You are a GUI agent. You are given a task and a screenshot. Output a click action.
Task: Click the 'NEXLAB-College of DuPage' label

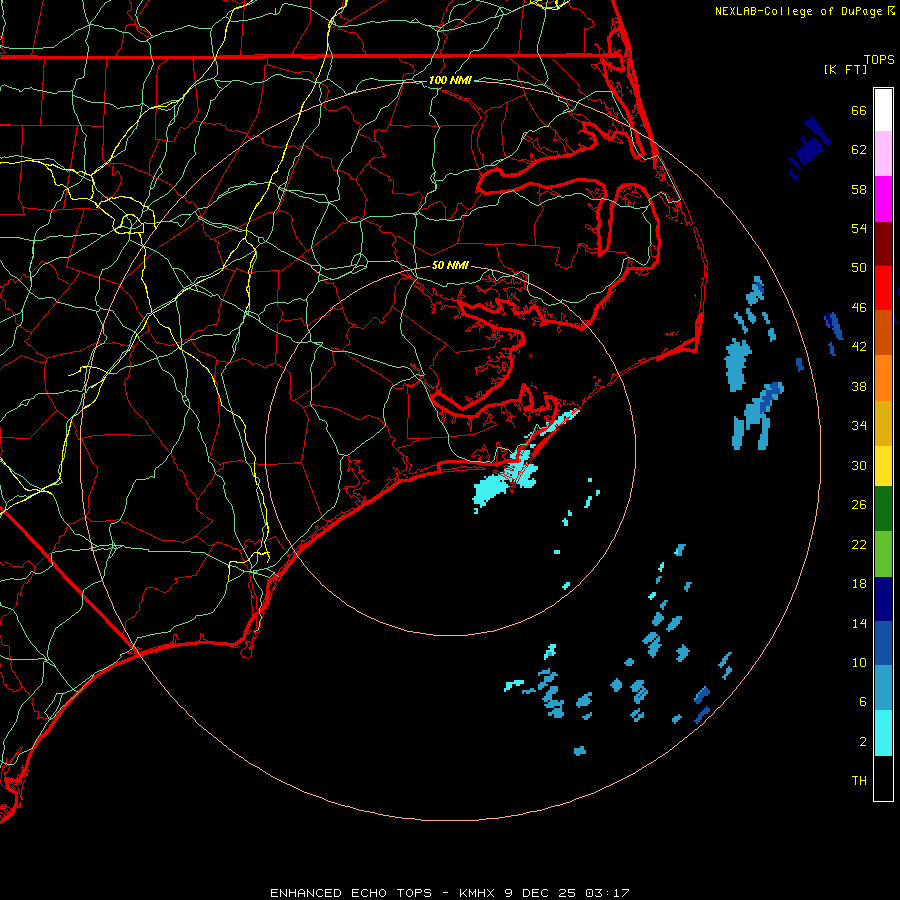click(800, 11)
